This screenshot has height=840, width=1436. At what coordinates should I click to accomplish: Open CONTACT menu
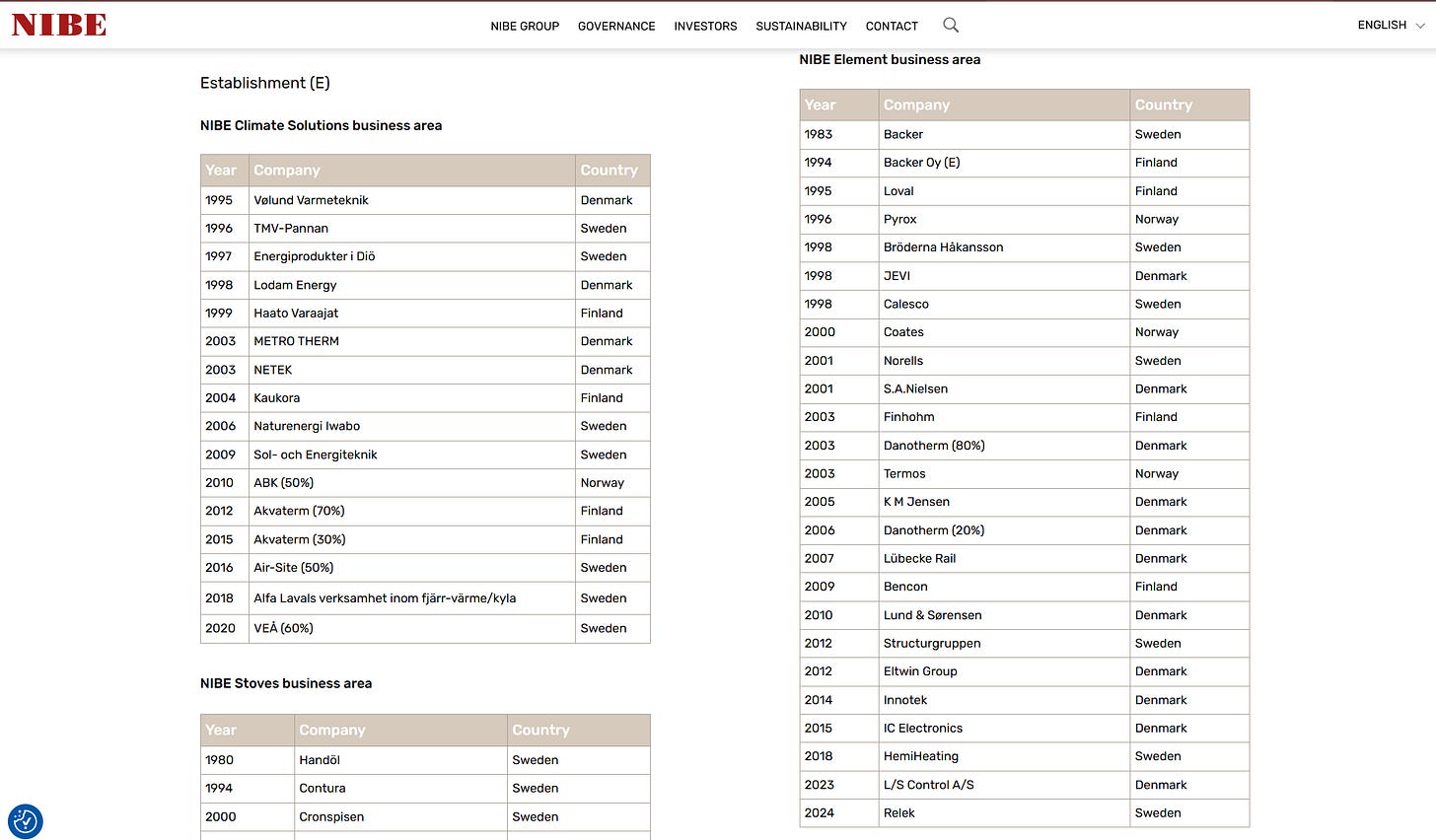tap(892, 26)
